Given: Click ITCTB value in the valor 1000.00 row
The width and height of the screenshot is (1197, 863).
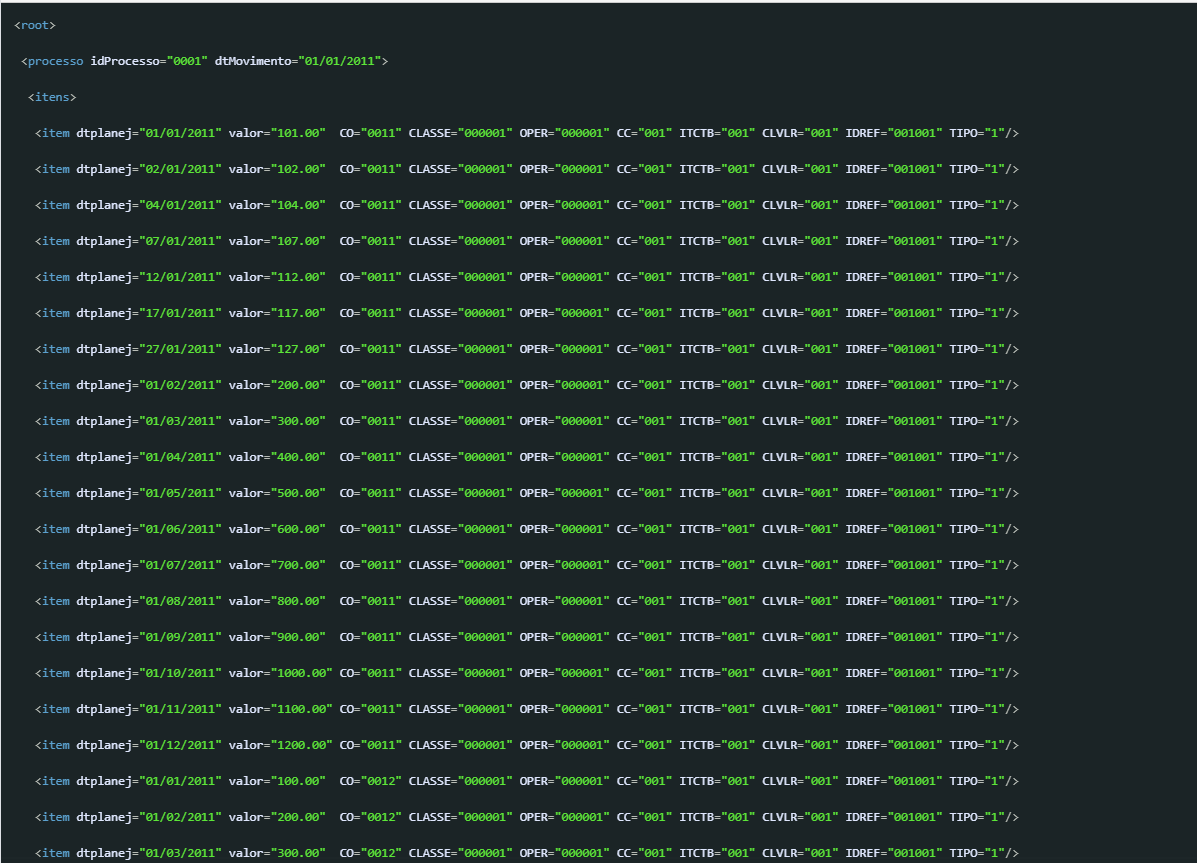Looking at the screenshot, I should 738,673.
